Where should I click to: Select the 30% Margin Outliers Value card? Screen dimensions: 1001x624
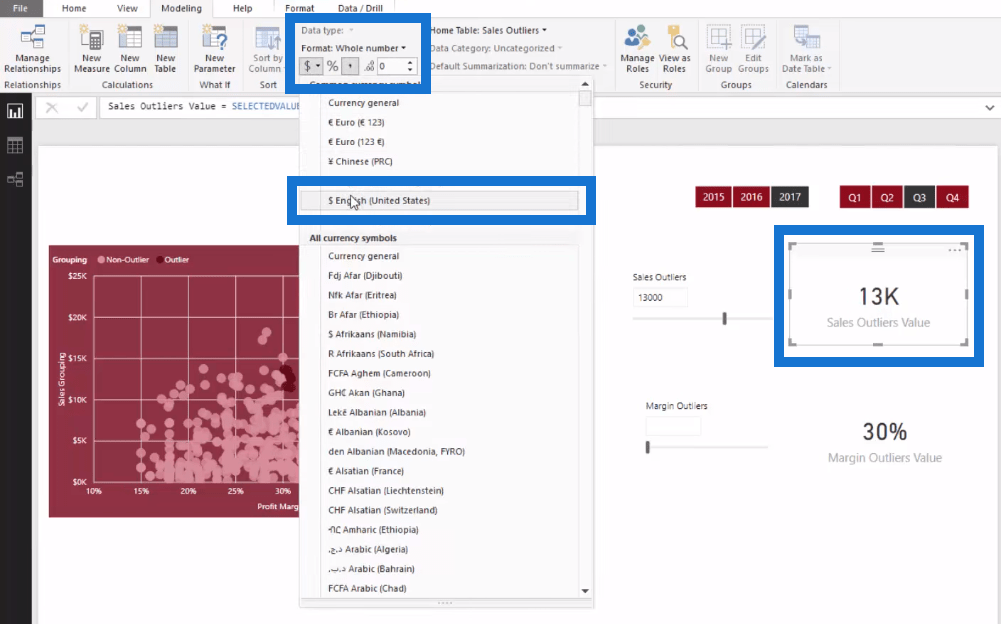(884, 442)
